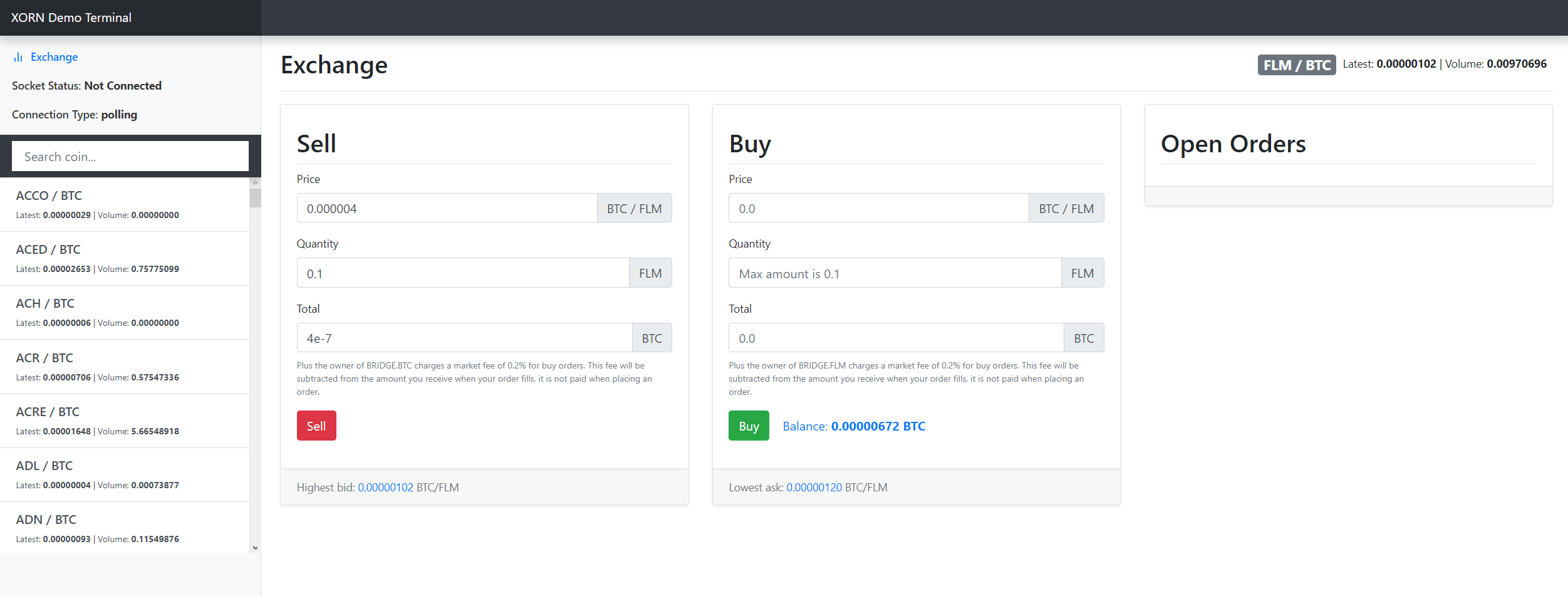This screenshot has width=1568, height=596.
Task: Select the ADN / BTC market
Action: click(x=125, y=528)
